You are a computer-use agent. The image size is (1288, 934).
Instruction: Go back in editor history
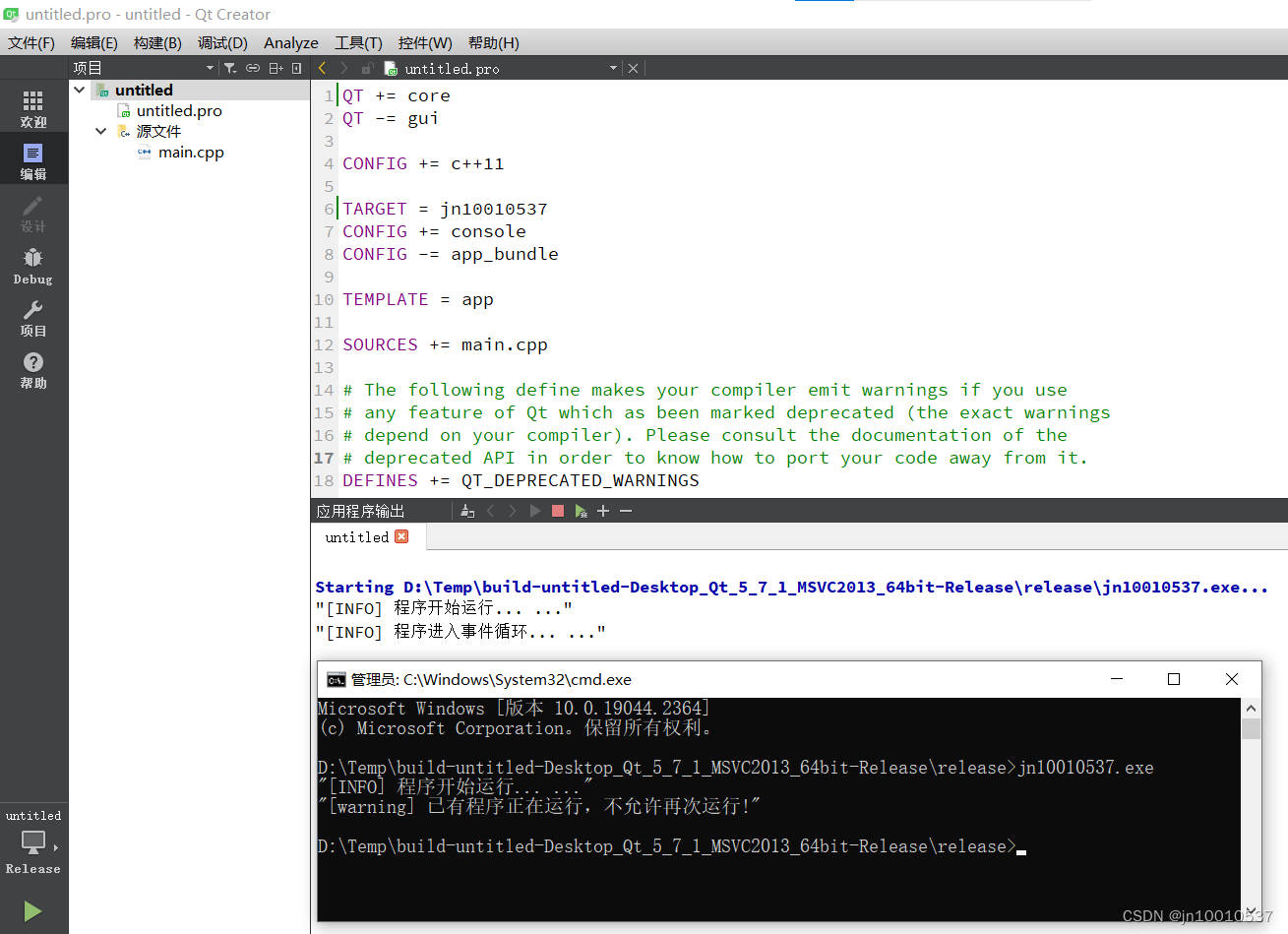(322, 68)
